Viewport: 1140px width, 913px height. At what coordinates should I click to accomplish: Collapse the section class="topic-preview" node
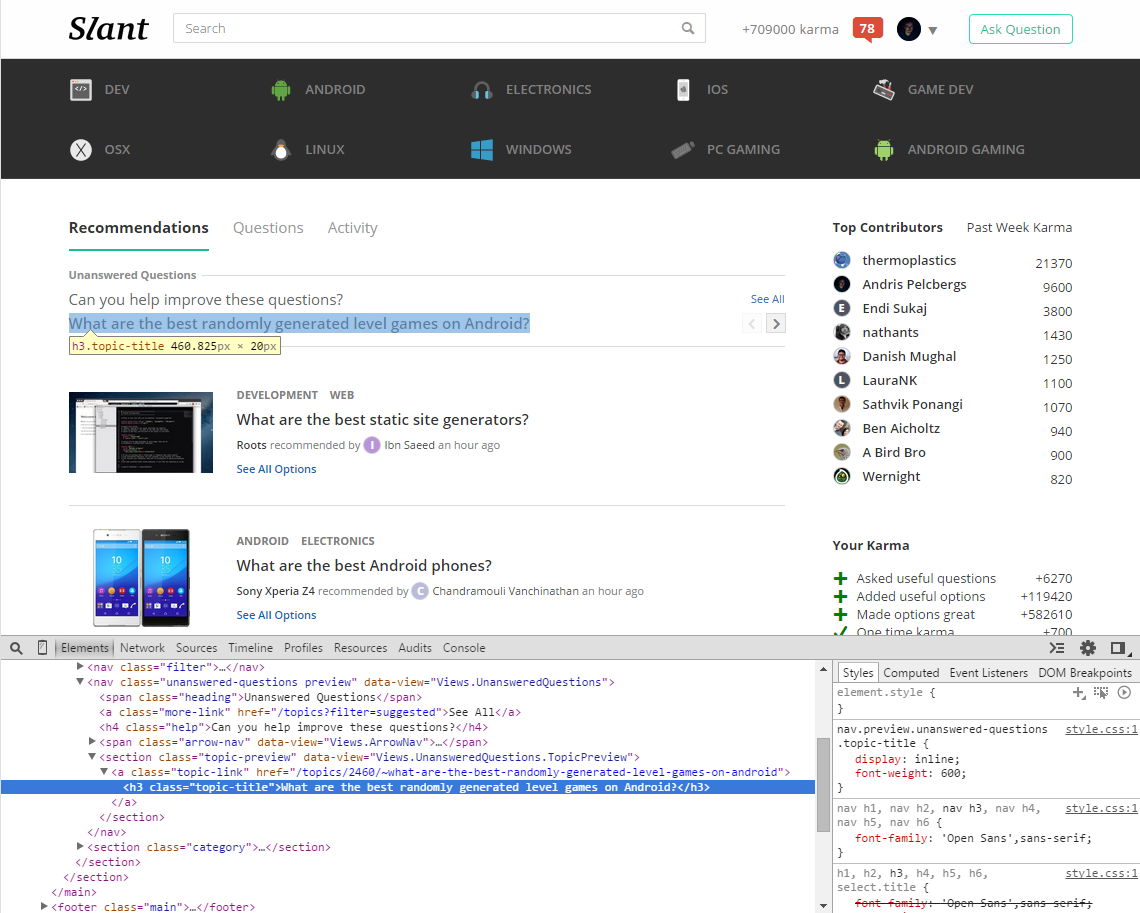pos(92,757)
